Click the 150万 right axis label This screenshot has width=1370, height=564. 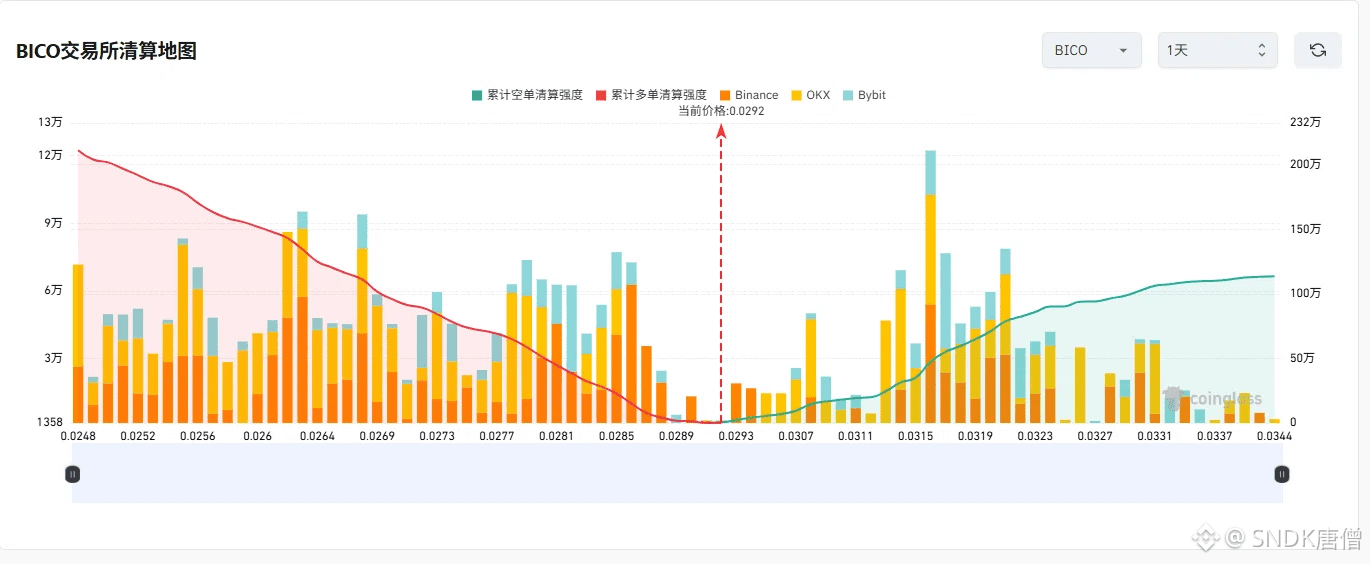coord(1306,229)
